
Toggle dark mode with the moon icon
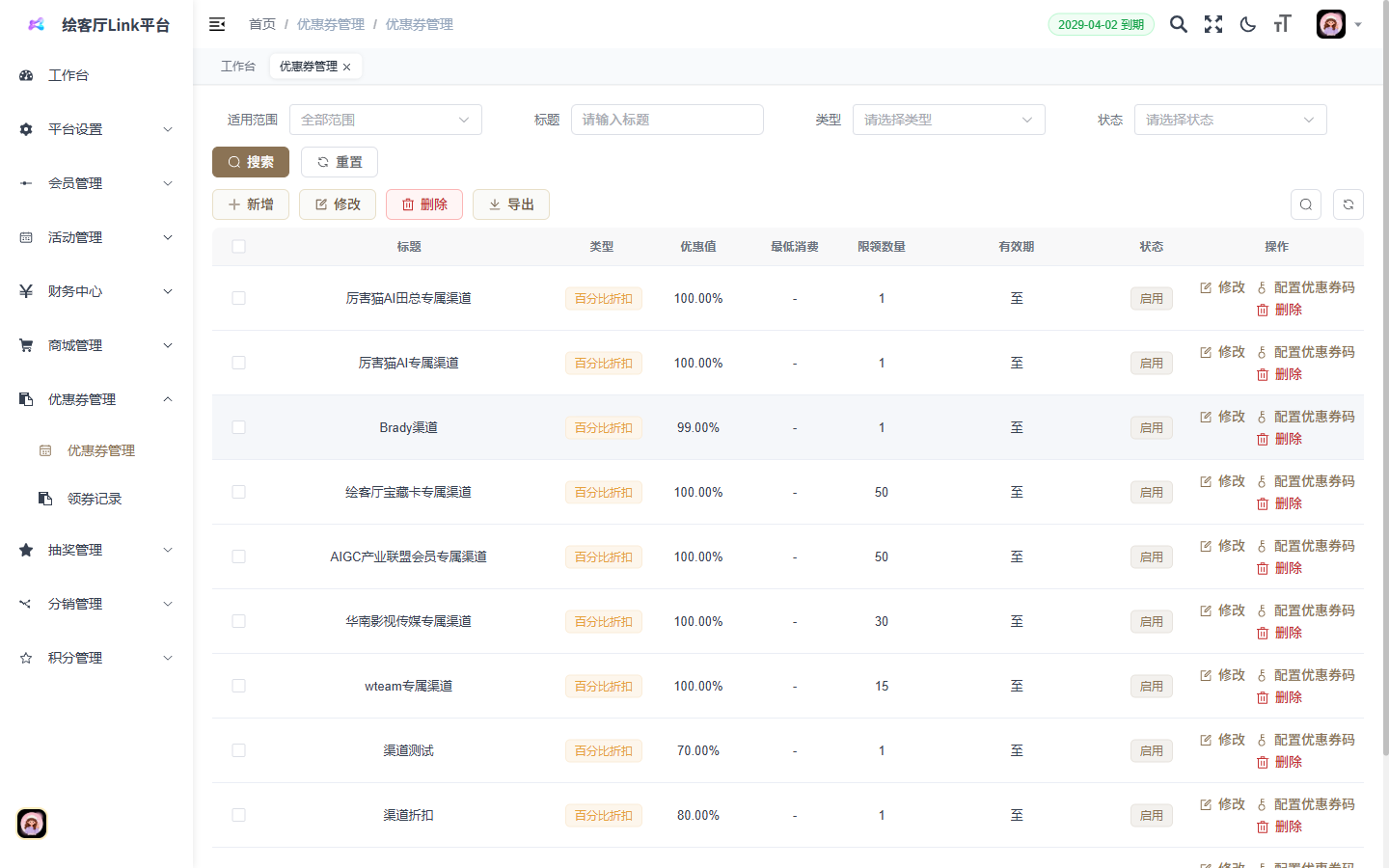coord(1247,24)
